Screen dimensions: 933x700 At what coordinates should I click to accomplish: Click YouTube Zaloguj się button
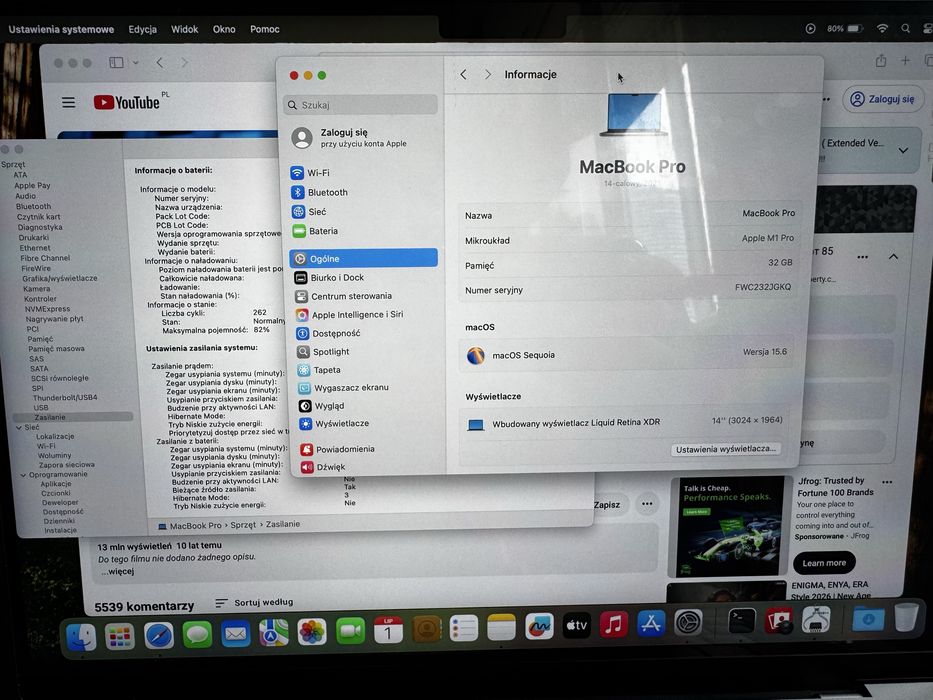click(882, 99)
